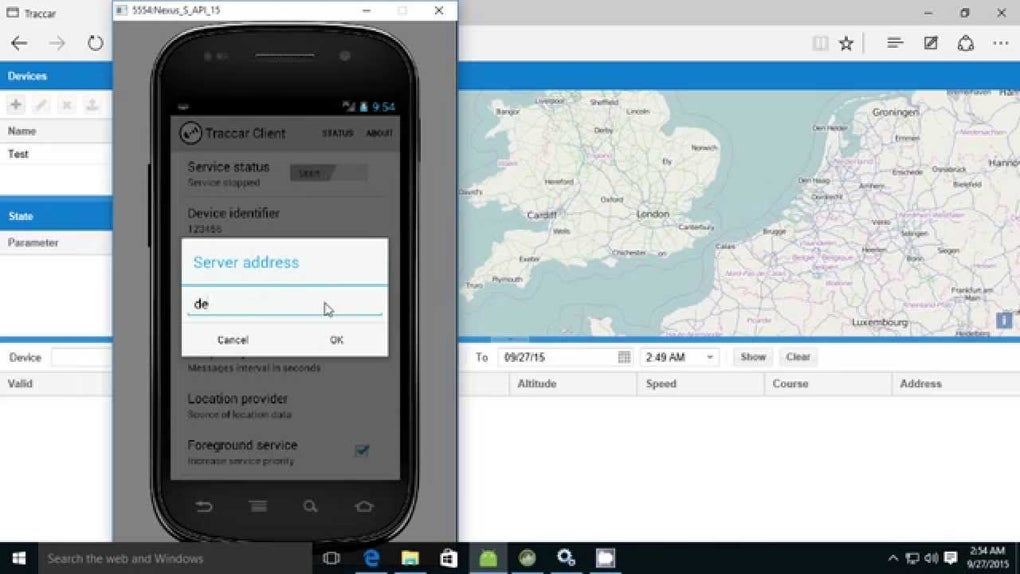This screenshot has width=1020, height=574.
Task: Expand the 2:49 AM time dropdown
Action: coord(710,357)
